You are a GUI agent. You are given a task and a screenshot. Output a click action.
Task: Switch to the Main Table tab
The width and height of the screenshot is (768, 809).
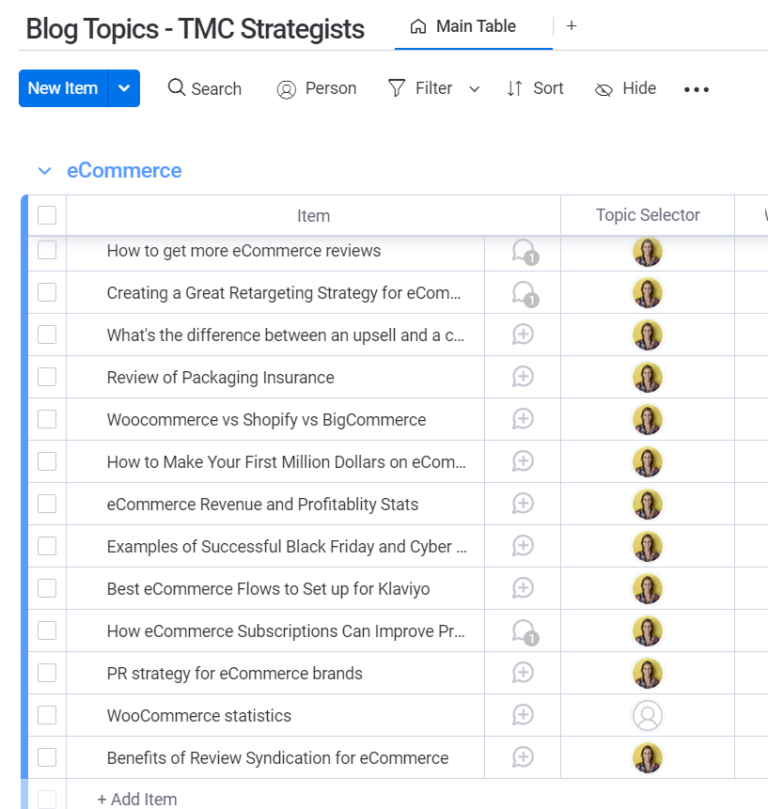tap(463, 26)
